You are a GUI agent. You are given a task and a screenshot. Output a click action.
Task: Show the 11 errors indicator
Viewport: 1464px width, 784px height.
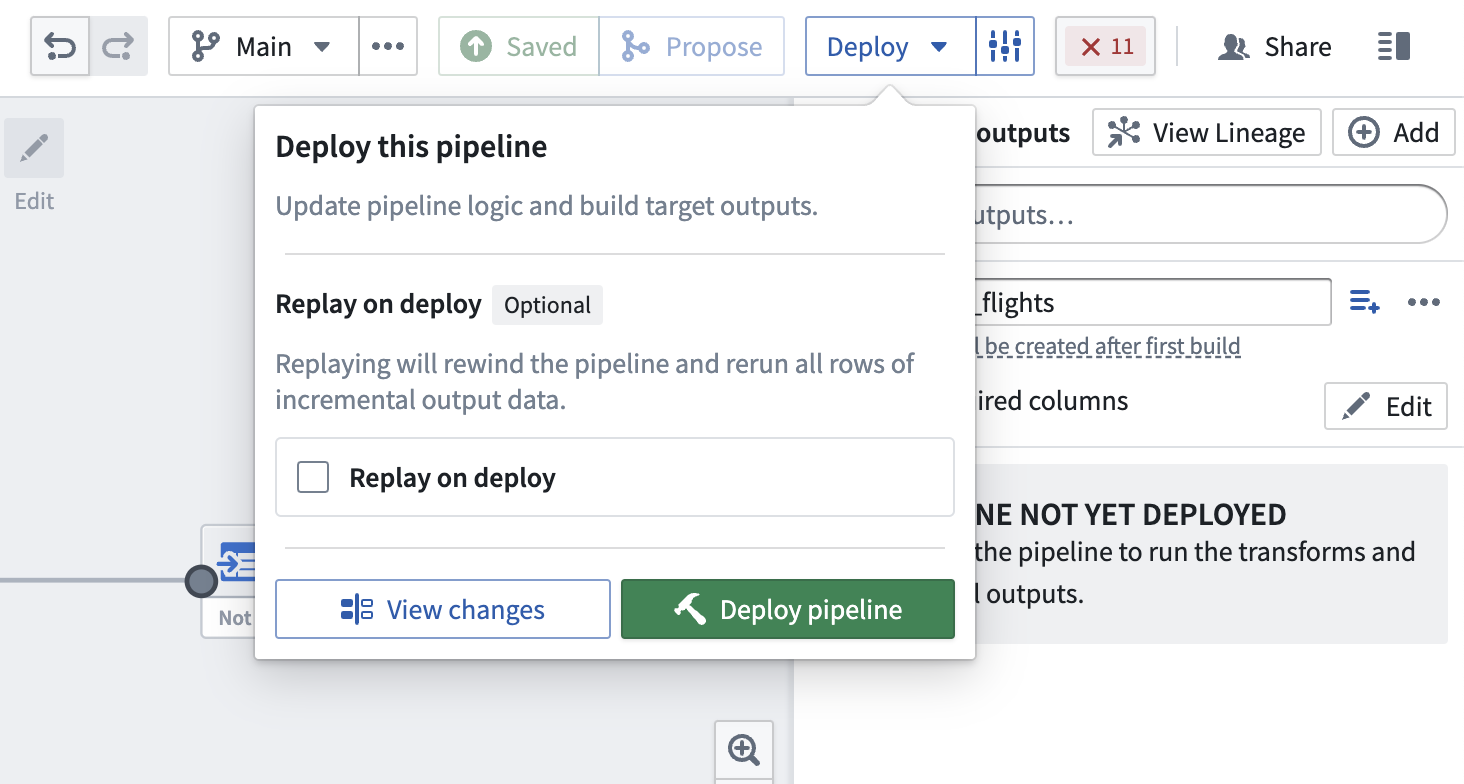coord(1105,46)
